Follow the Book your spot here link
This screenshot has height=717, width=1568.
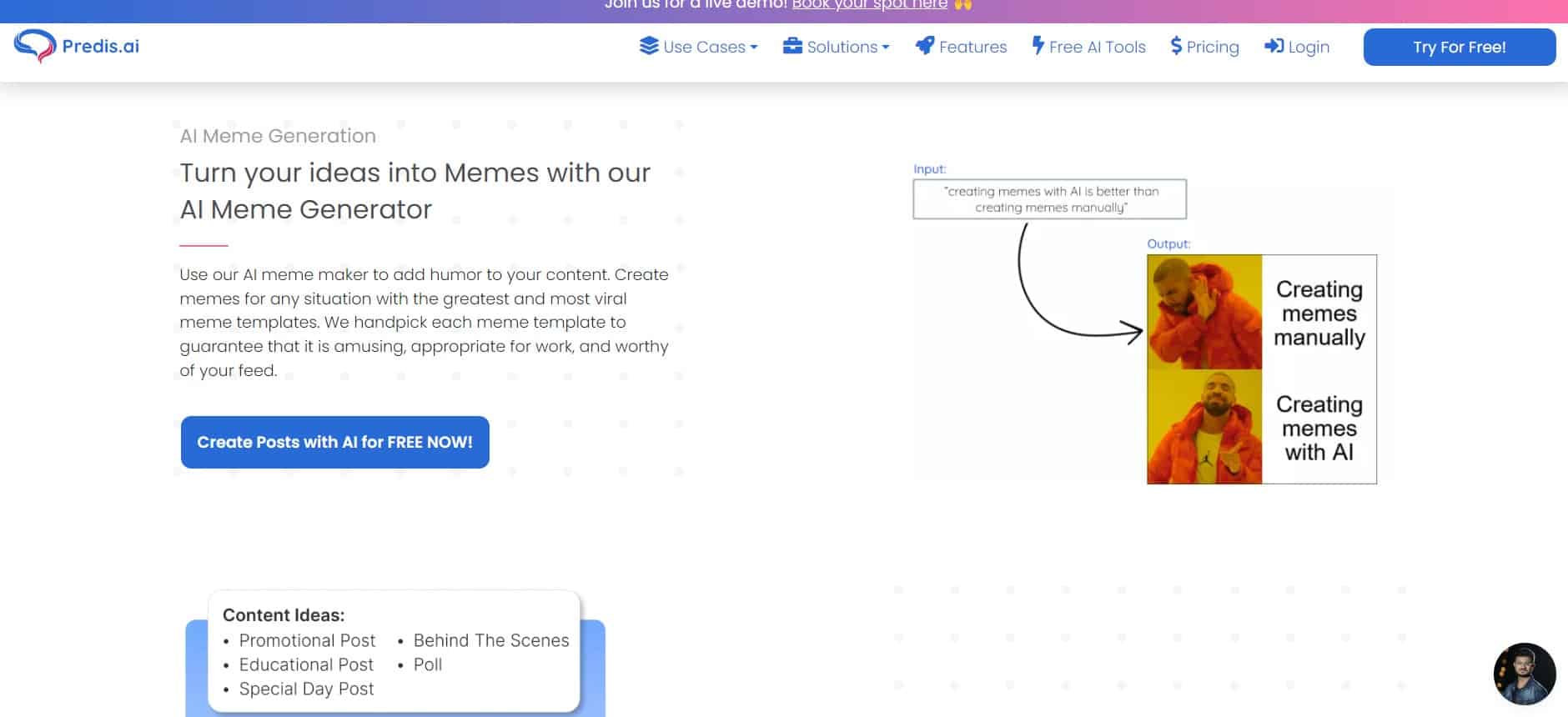(x=869, y=5)
